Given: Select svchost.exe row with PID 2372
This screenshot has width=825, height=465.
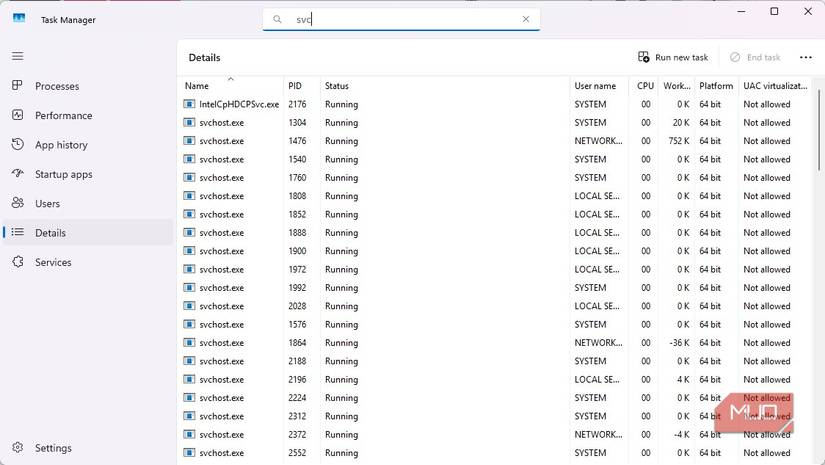Looking at the screenshot, I should [495, 434].
